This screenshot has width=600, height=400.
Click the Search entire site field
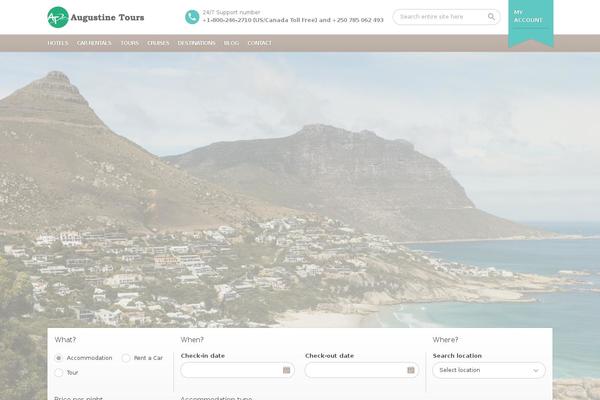[x=446, y=17]
